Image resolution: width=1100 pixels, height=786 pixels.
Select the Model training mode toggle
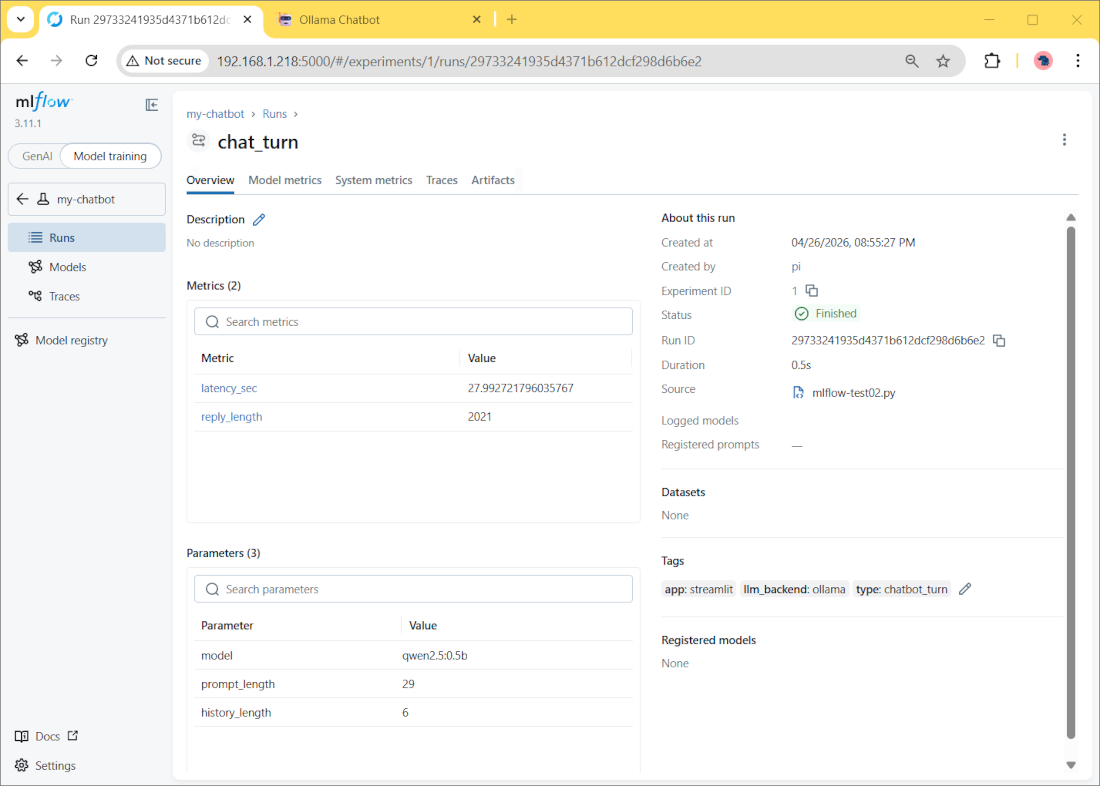(110, 156)
